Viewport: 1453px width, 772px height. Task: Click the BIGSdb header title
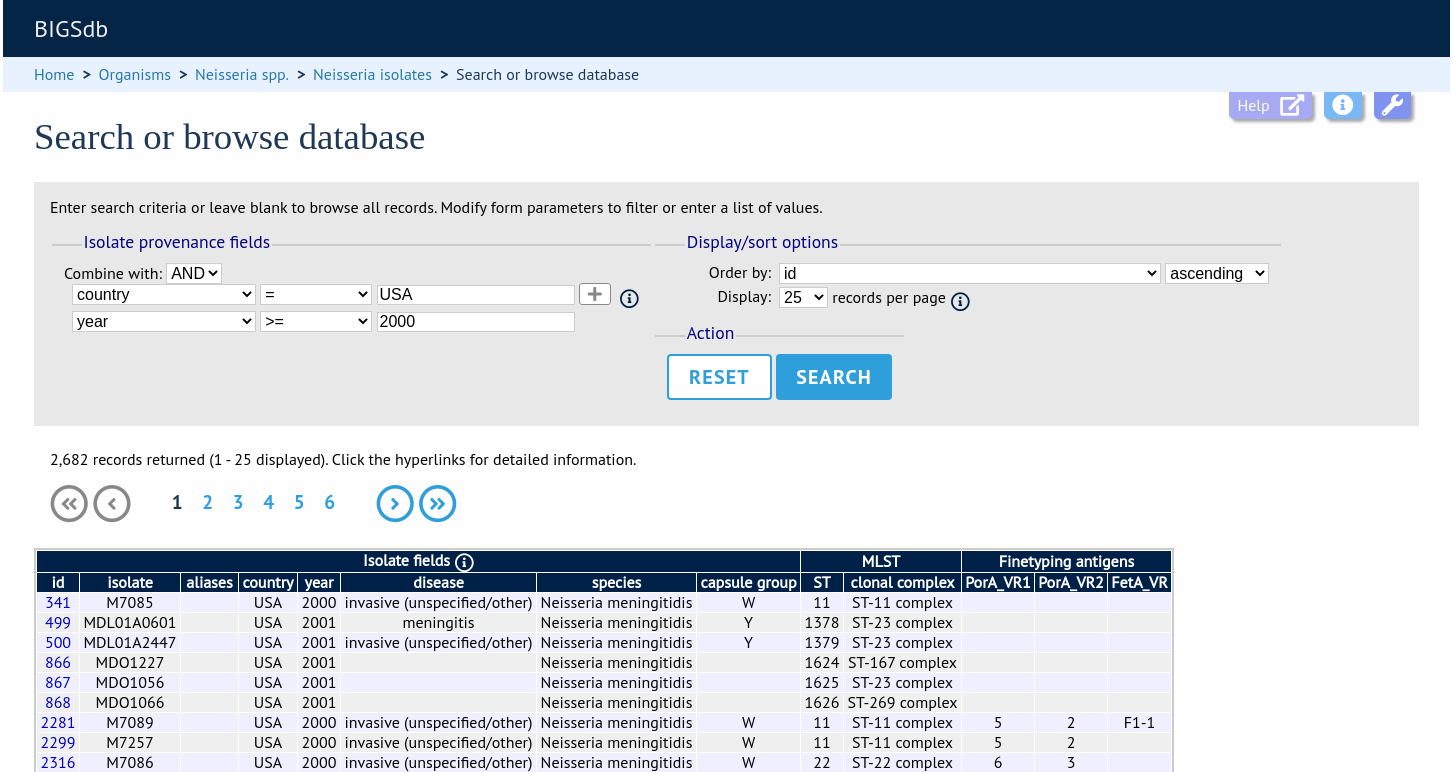(x=71, y=29)
